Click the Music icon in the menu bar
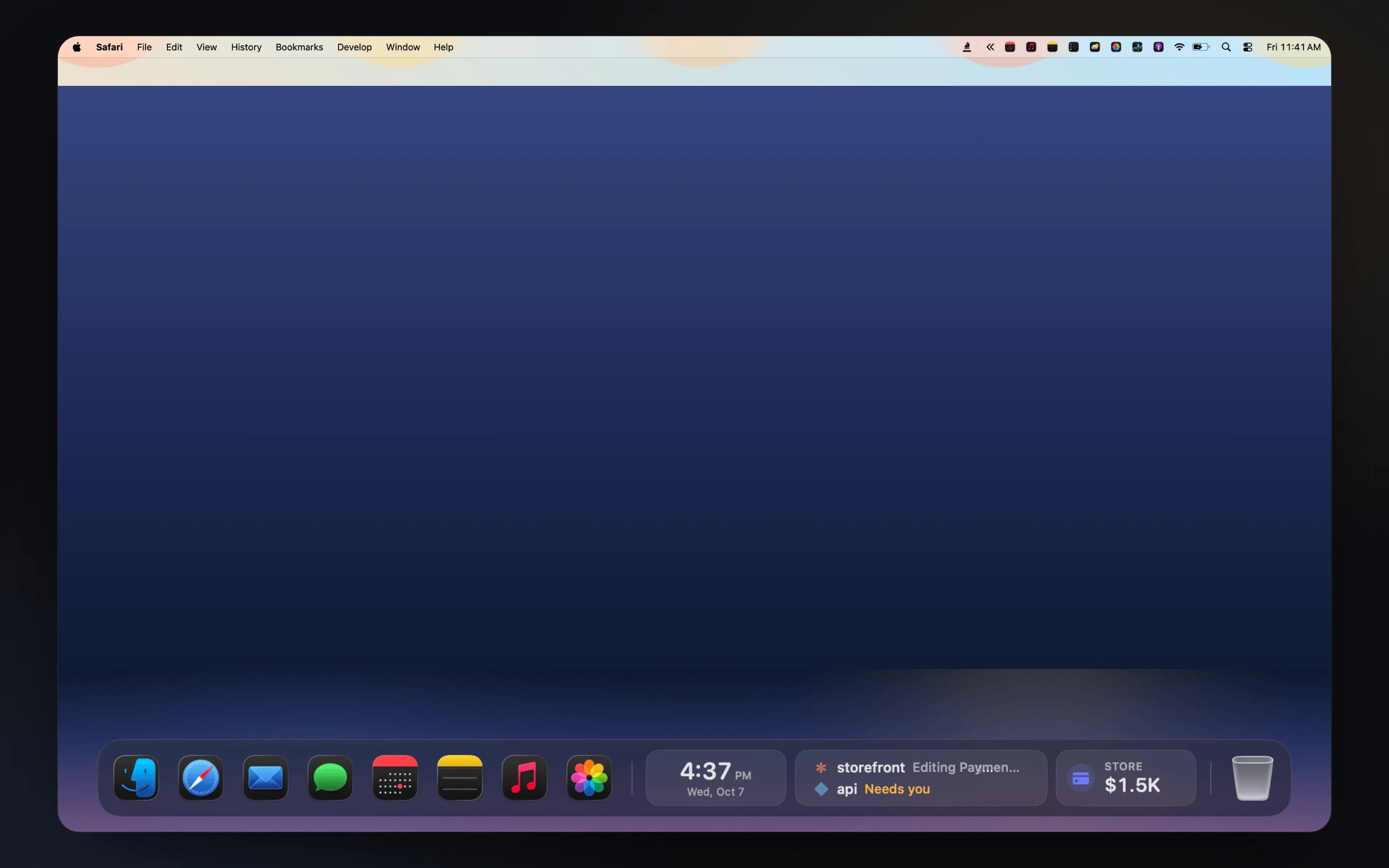Image resolution: width=1389 pixels, height=868 pixels. [x=1032, y=47]
